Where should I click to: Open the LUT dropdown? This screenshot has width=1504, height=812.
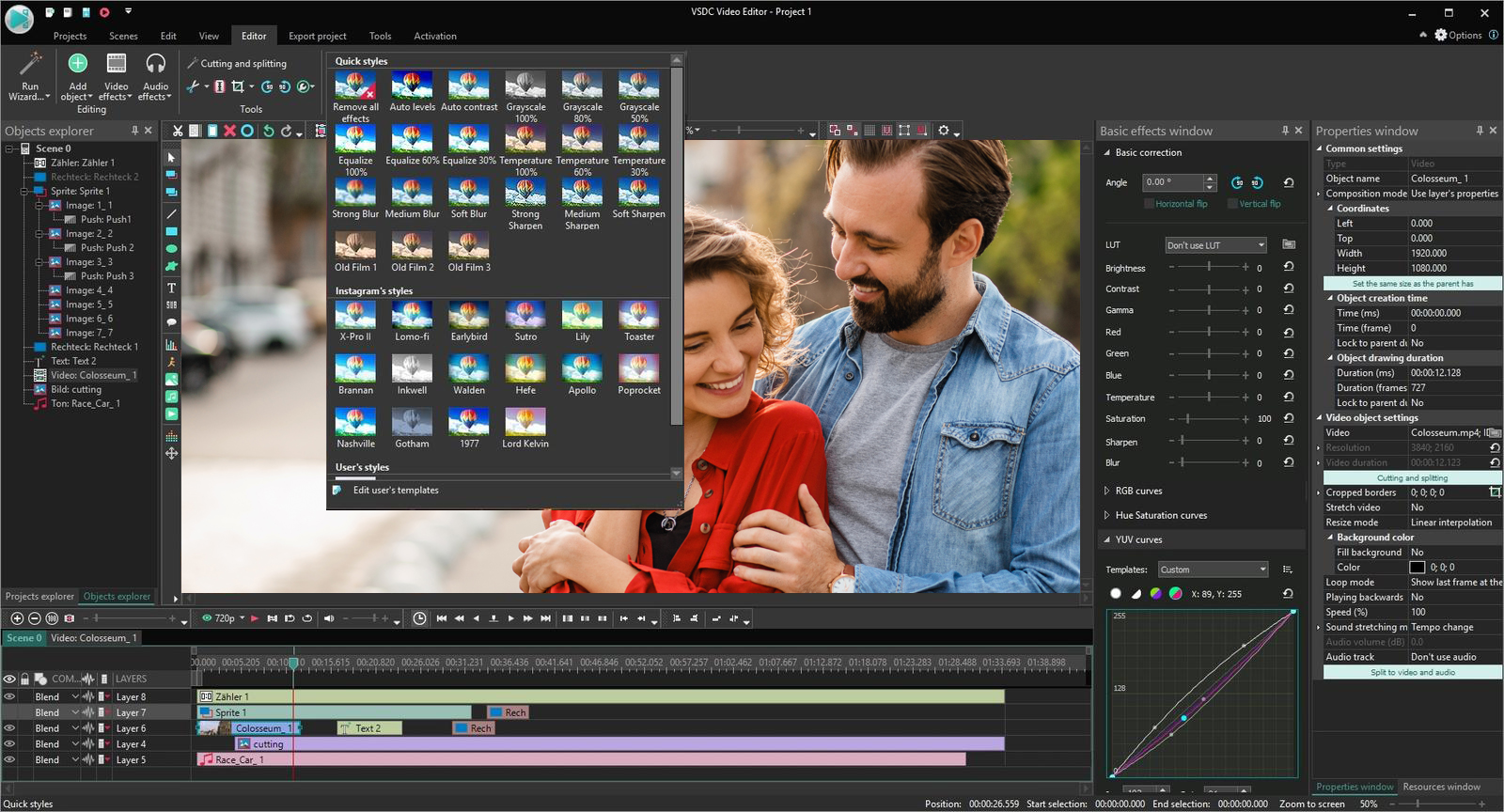pyautogui.click(x=1215, y=245)
